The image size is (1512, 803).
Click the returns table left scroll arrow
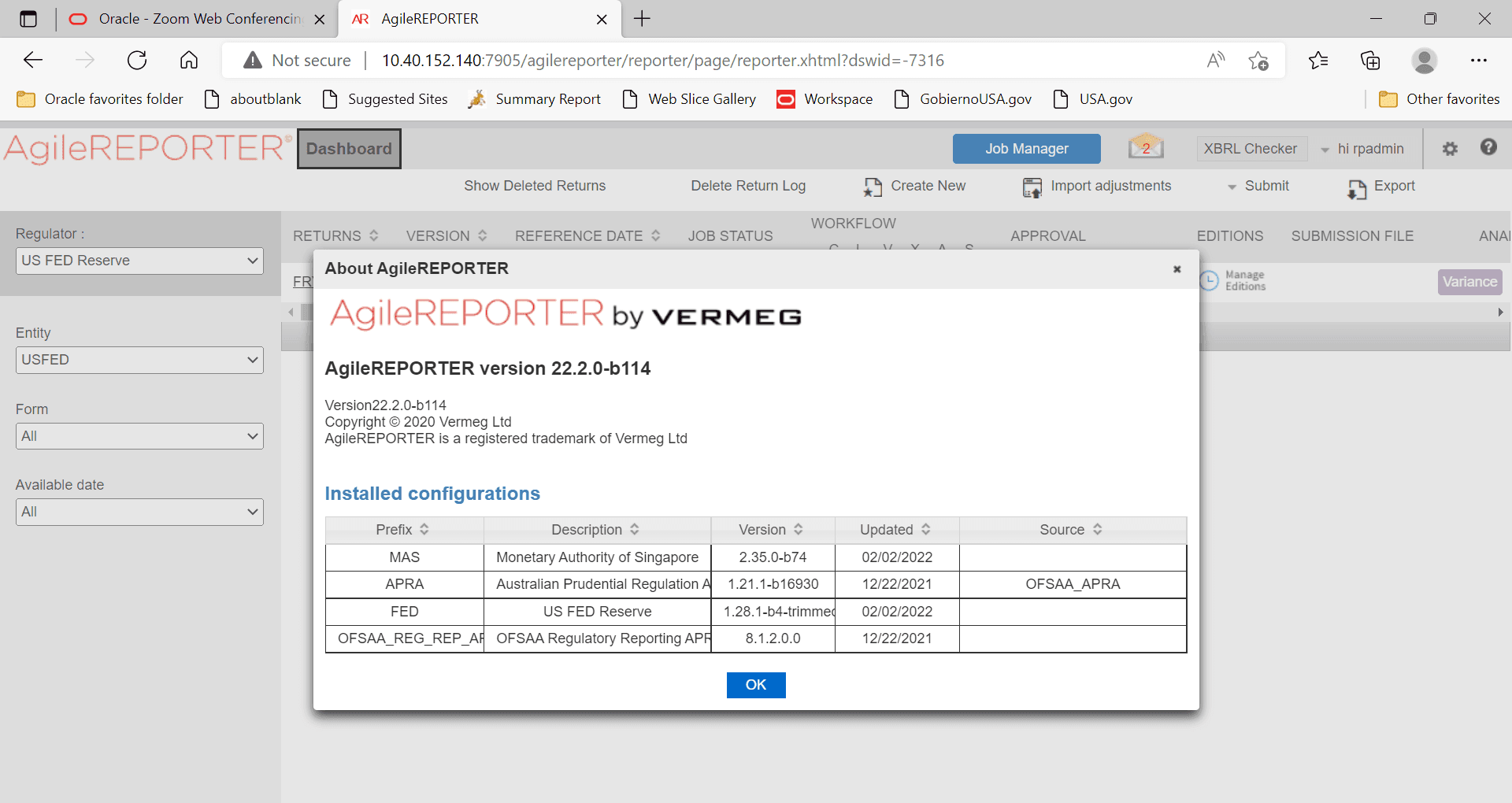point(291,313)
